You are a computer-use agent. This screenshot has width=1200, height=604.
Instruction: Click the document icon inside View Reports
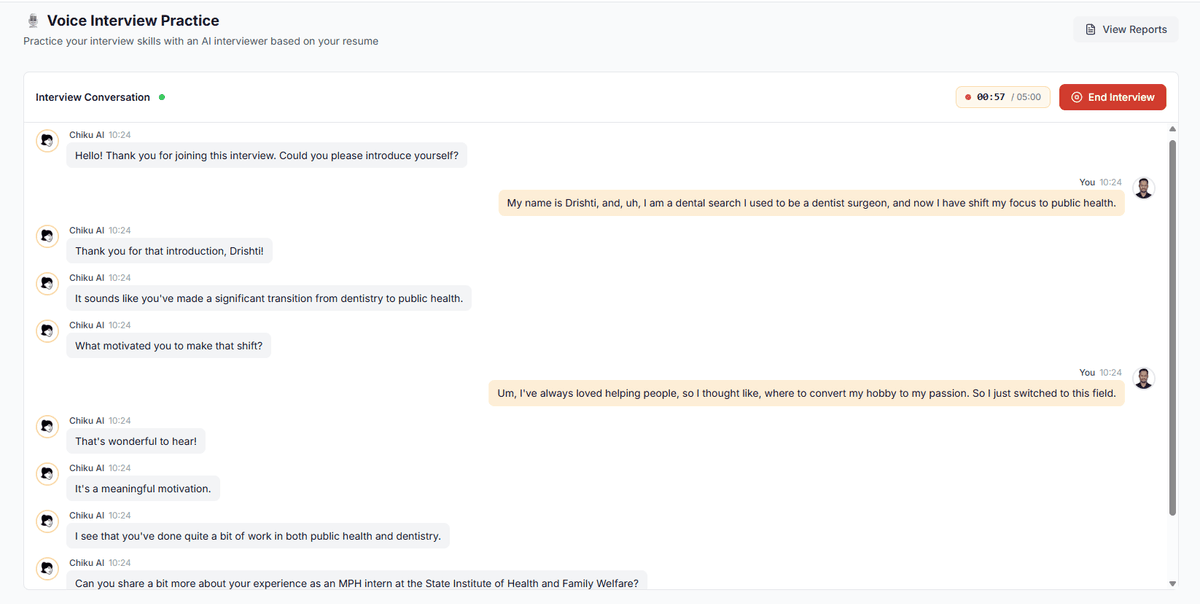coord(1091,29)
